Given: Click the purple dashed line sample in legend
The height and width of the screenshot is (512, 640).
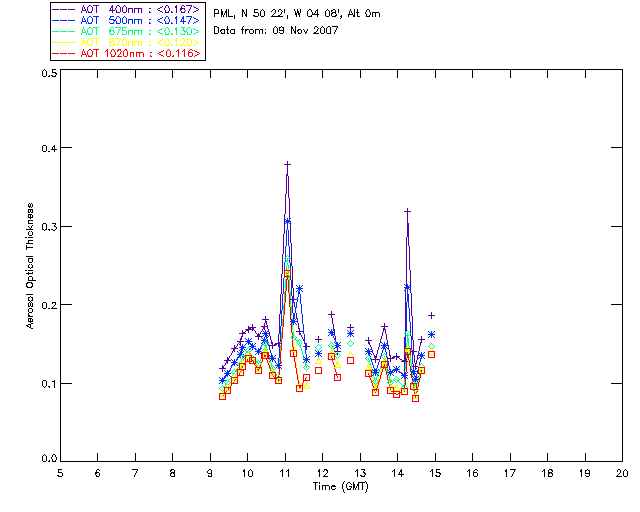Looking at the screenshot, I should 64,9.
